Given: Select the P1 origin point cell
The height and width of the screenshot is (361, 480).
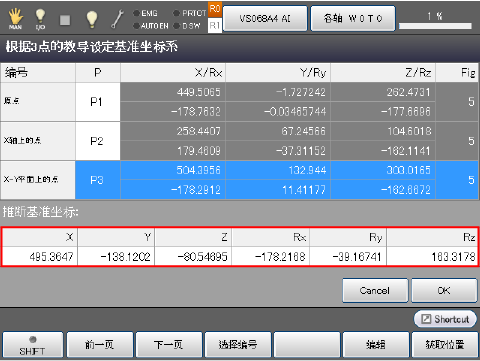Looking at the screenshot, I should pos(97,102).
